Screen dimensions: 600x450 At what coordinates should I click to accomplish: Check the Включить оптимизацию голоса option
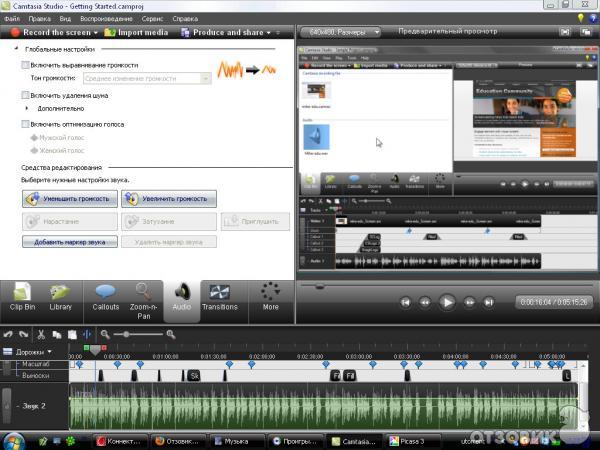[26, 124]
